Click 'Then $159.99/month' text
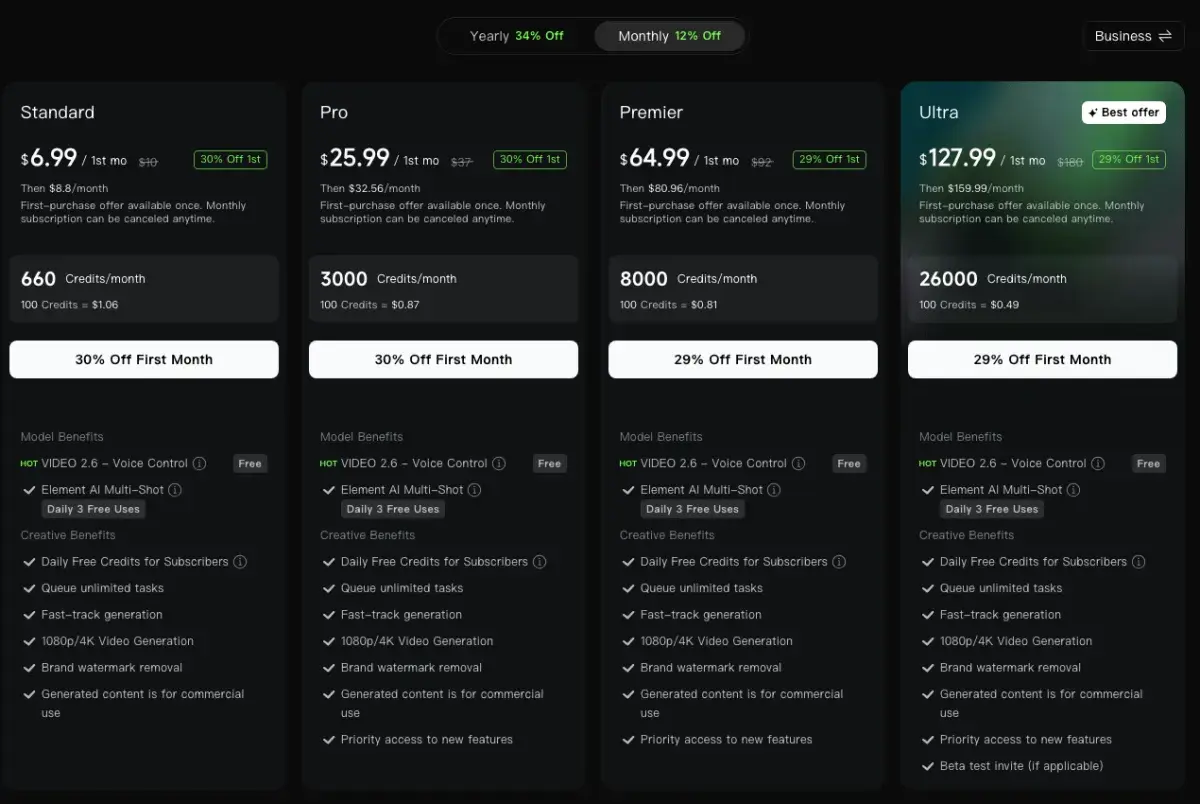The height and width of the screenshot is (804, 1200). pyautogui.click(x=971, y=188)
